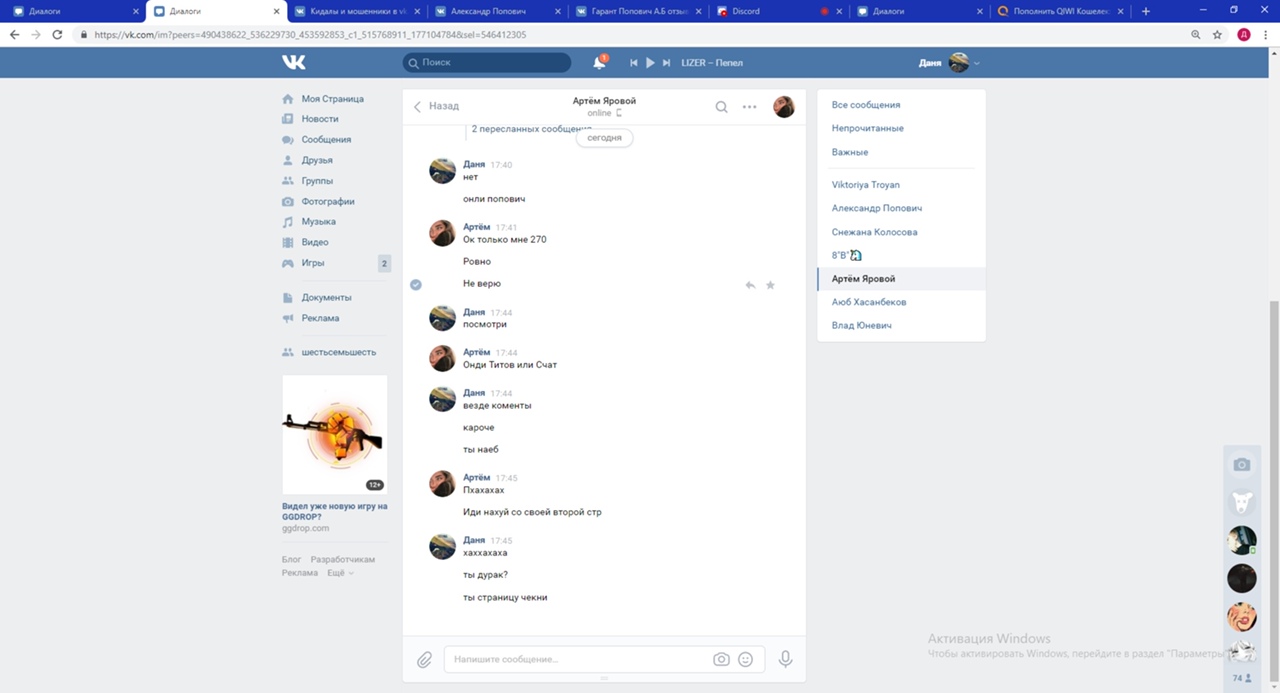Attach photo using camera icon in input
This screenshot has height=693, width=1280.
click(x=720, y=660)
